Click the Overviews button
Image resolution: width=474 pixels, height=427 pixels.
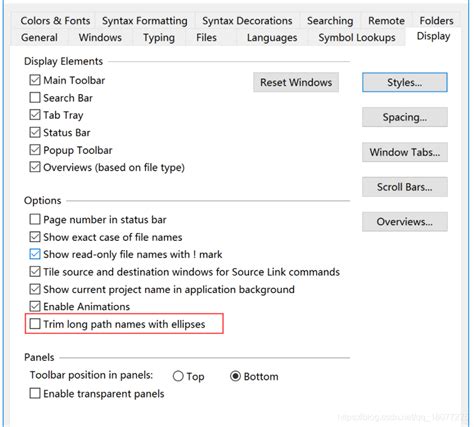405,222
